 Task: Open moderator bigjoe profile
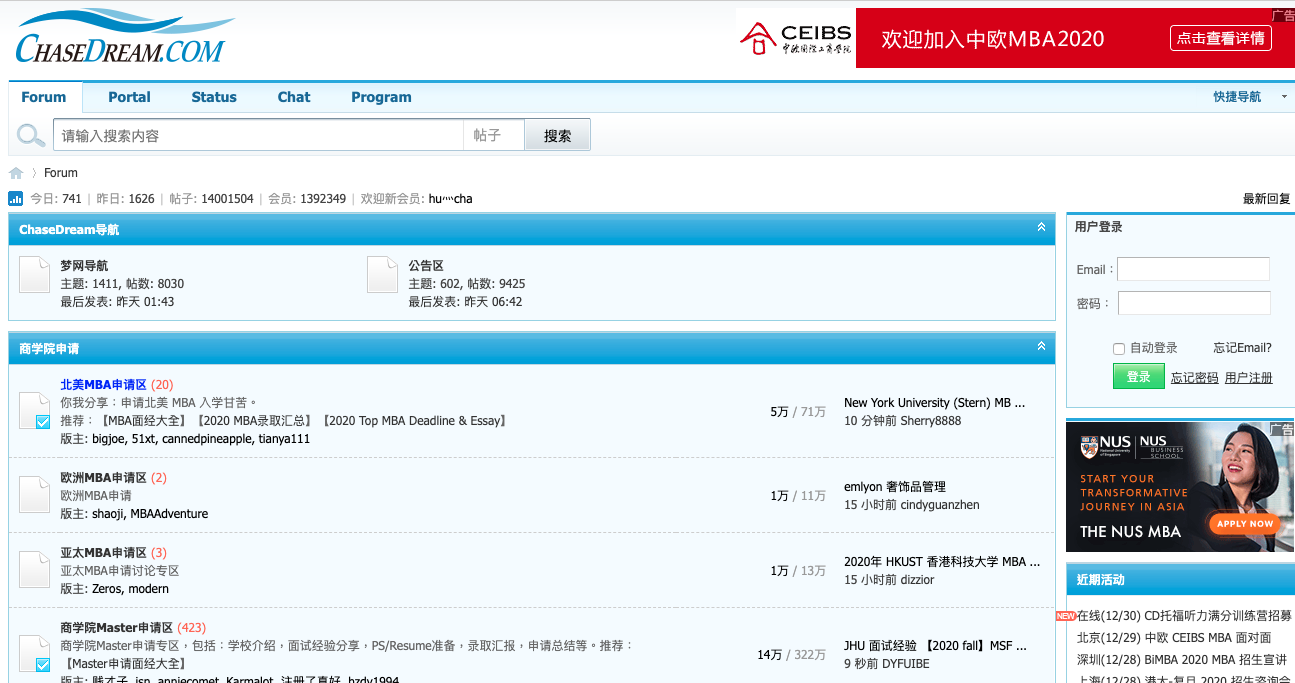[109, 439]
